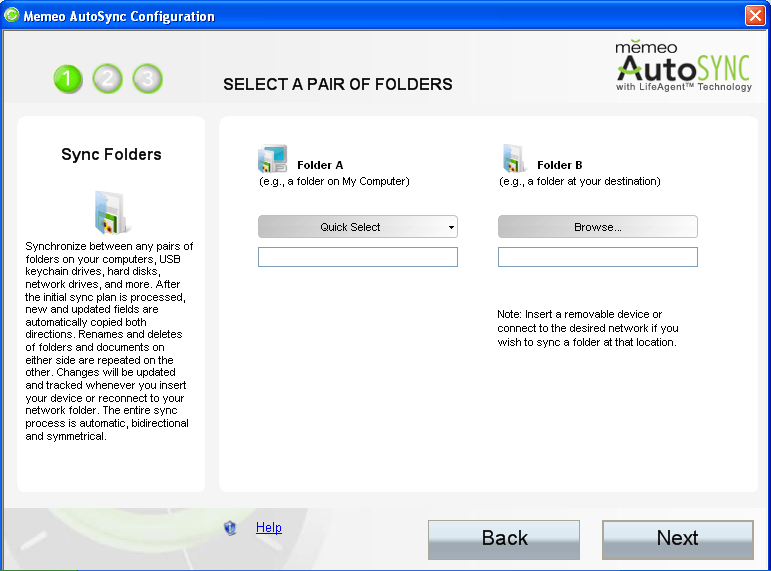Click the step 1 green circle indicator

coord(67,79)
